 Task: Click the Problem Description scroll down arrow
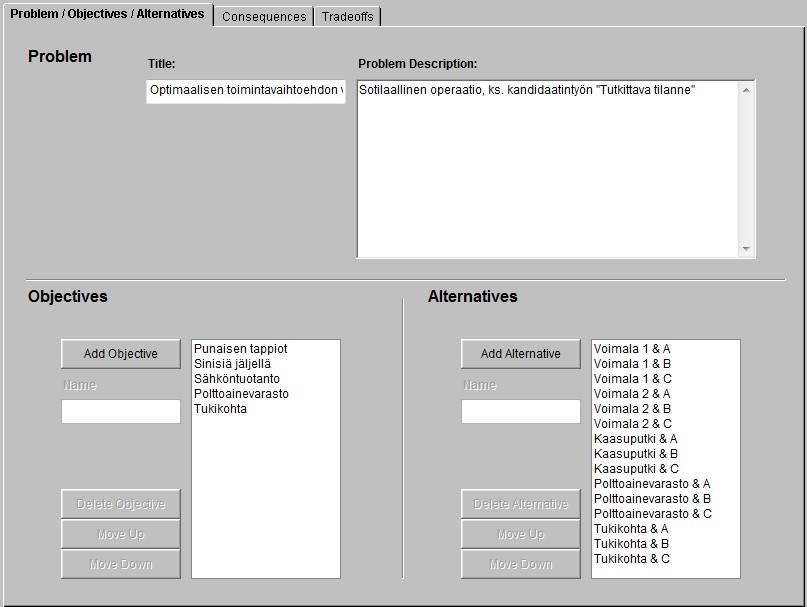746,249
